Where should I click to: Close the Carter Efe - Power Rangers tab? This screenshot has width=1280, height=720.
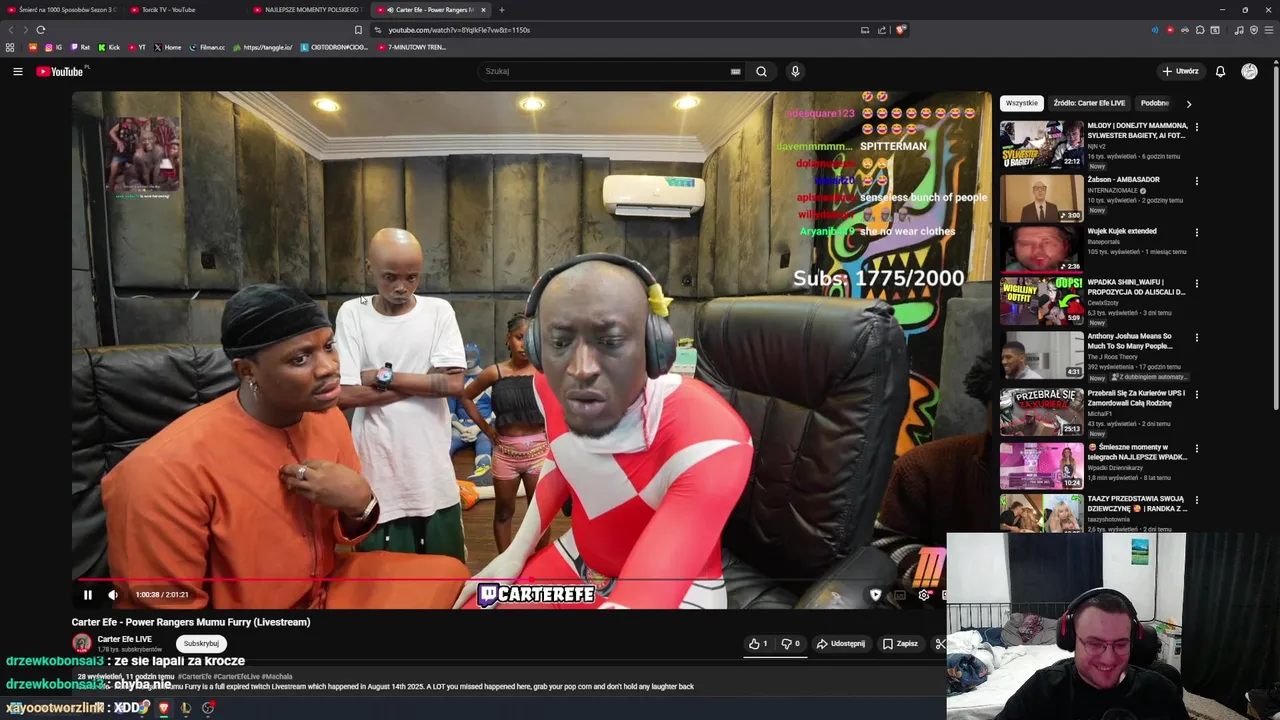(483, 10)
